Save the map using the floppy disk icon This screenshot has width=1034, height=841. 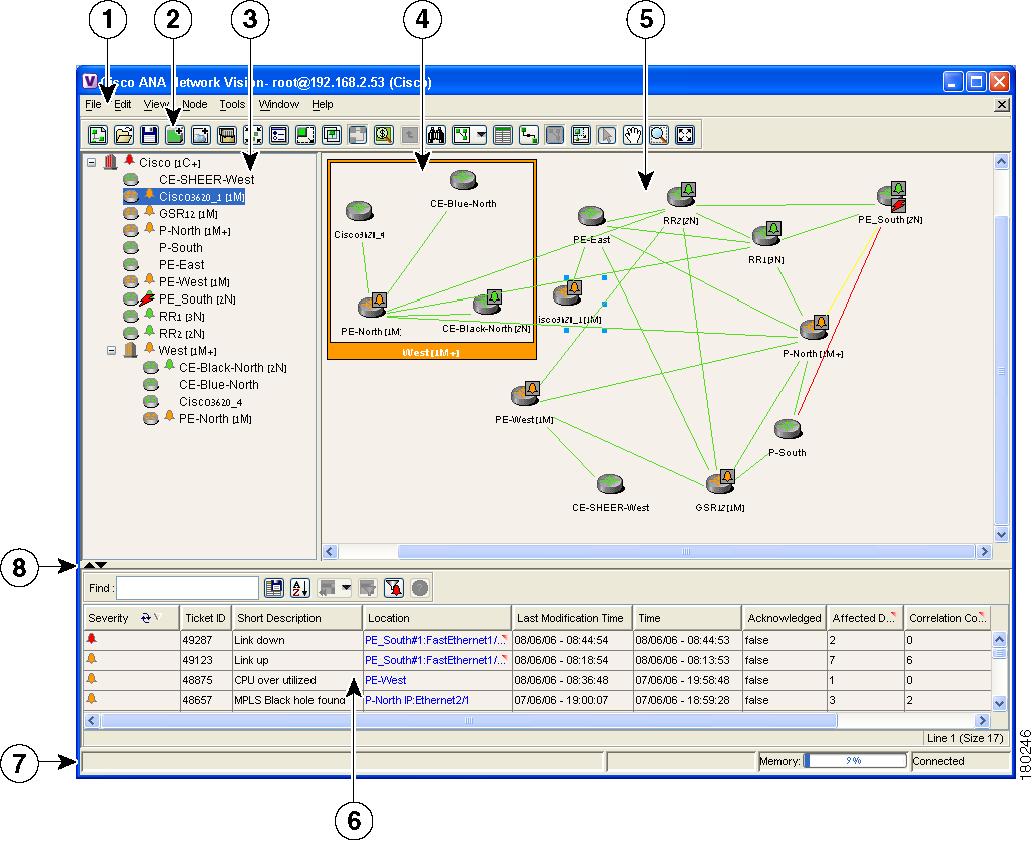[x=149, y=135]
